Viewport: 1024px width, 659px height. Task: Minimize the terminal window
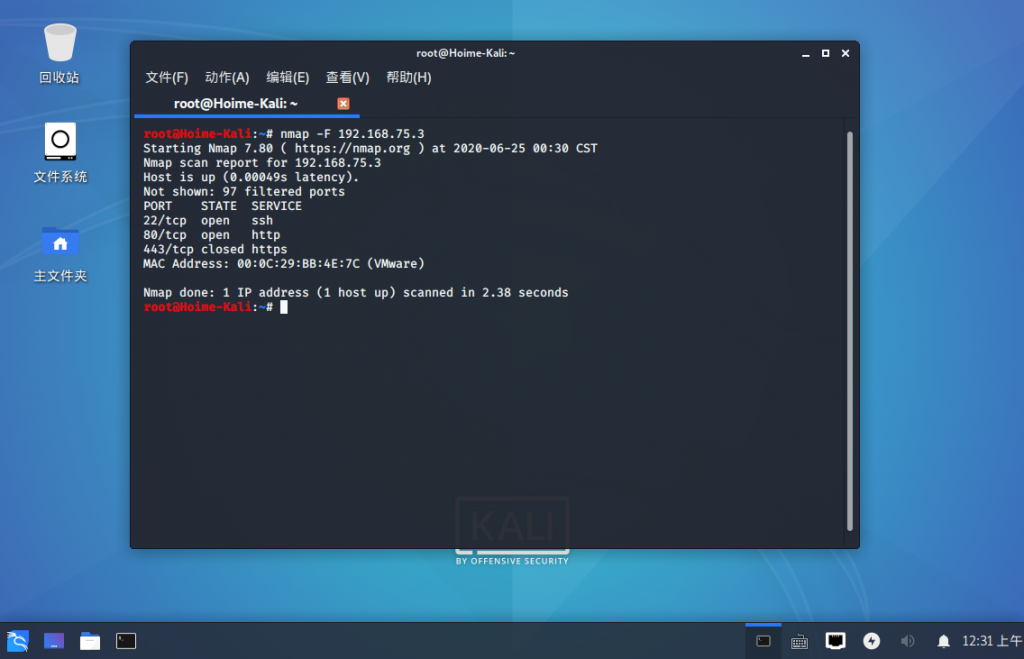coord(805,54)
